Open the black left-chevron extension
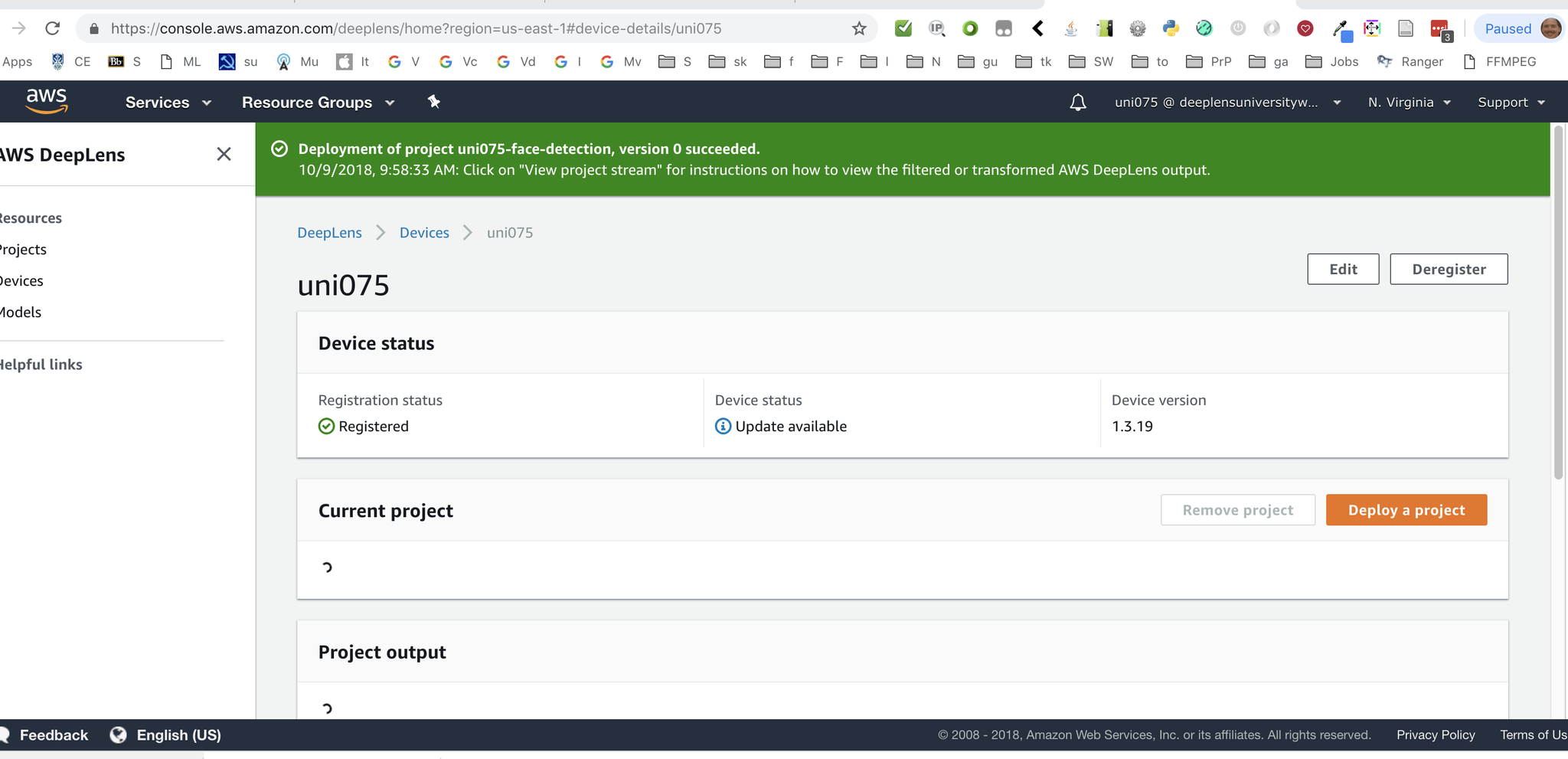Viewport: 1568px width, 759px height. pos(1037,28)
